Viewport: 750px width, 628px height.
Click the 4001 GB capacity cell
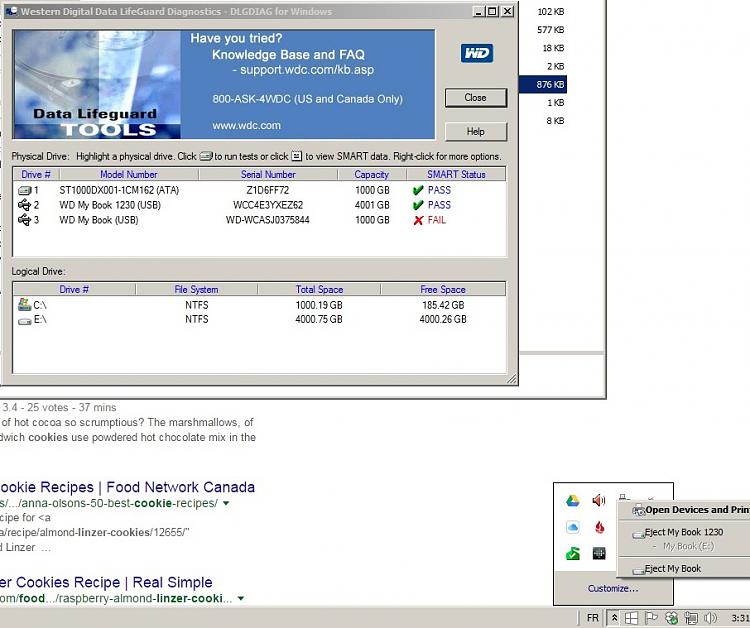coord(372,205)
